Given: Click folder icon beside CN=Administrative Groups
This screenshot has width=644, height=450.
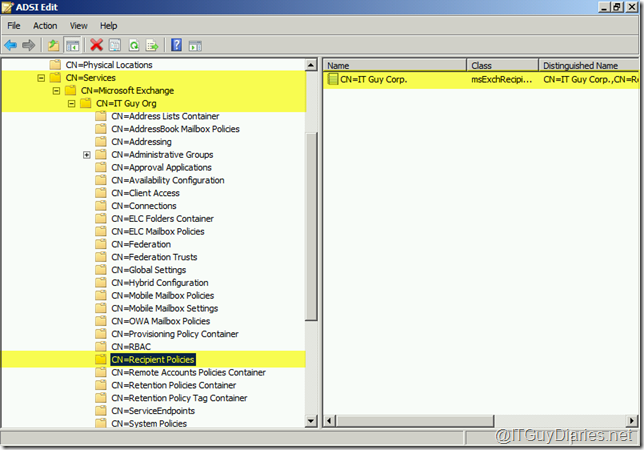Looking at the screenshot, I should tap(101, 154).
